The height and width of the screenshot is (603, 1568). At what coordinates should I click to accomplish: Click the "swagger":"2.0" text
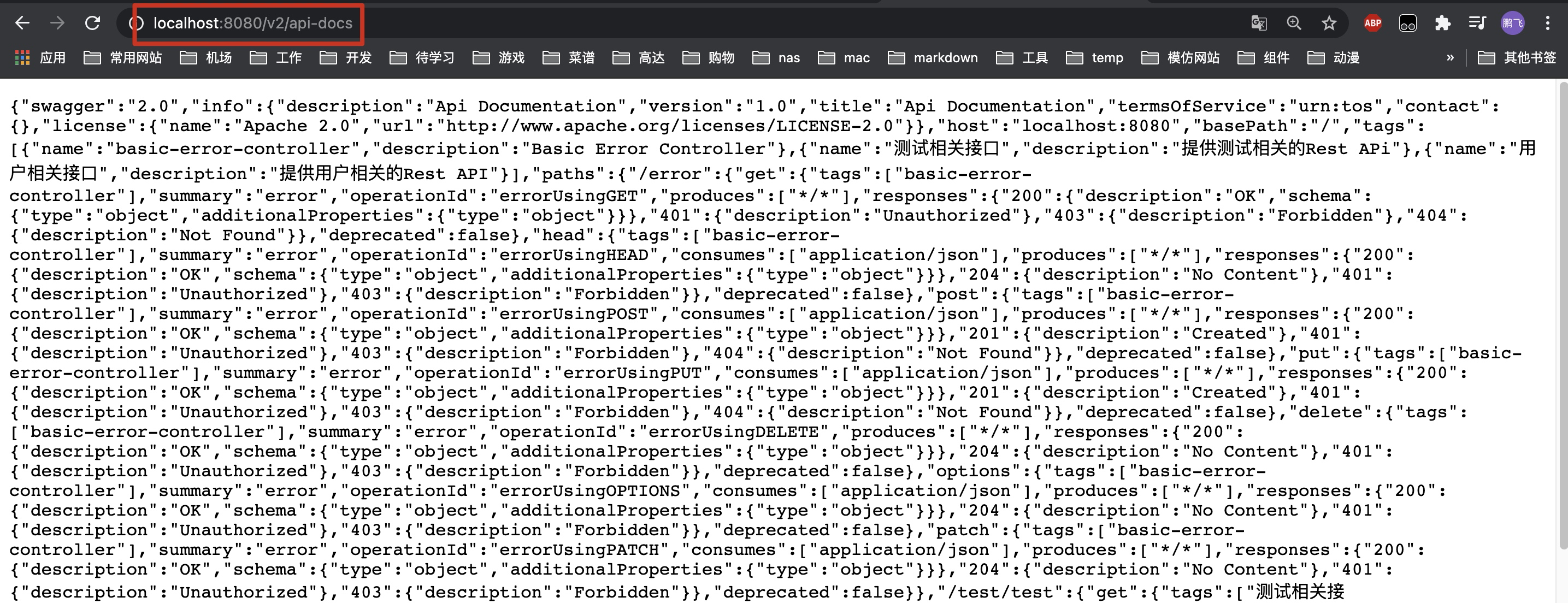coord(100,107)
